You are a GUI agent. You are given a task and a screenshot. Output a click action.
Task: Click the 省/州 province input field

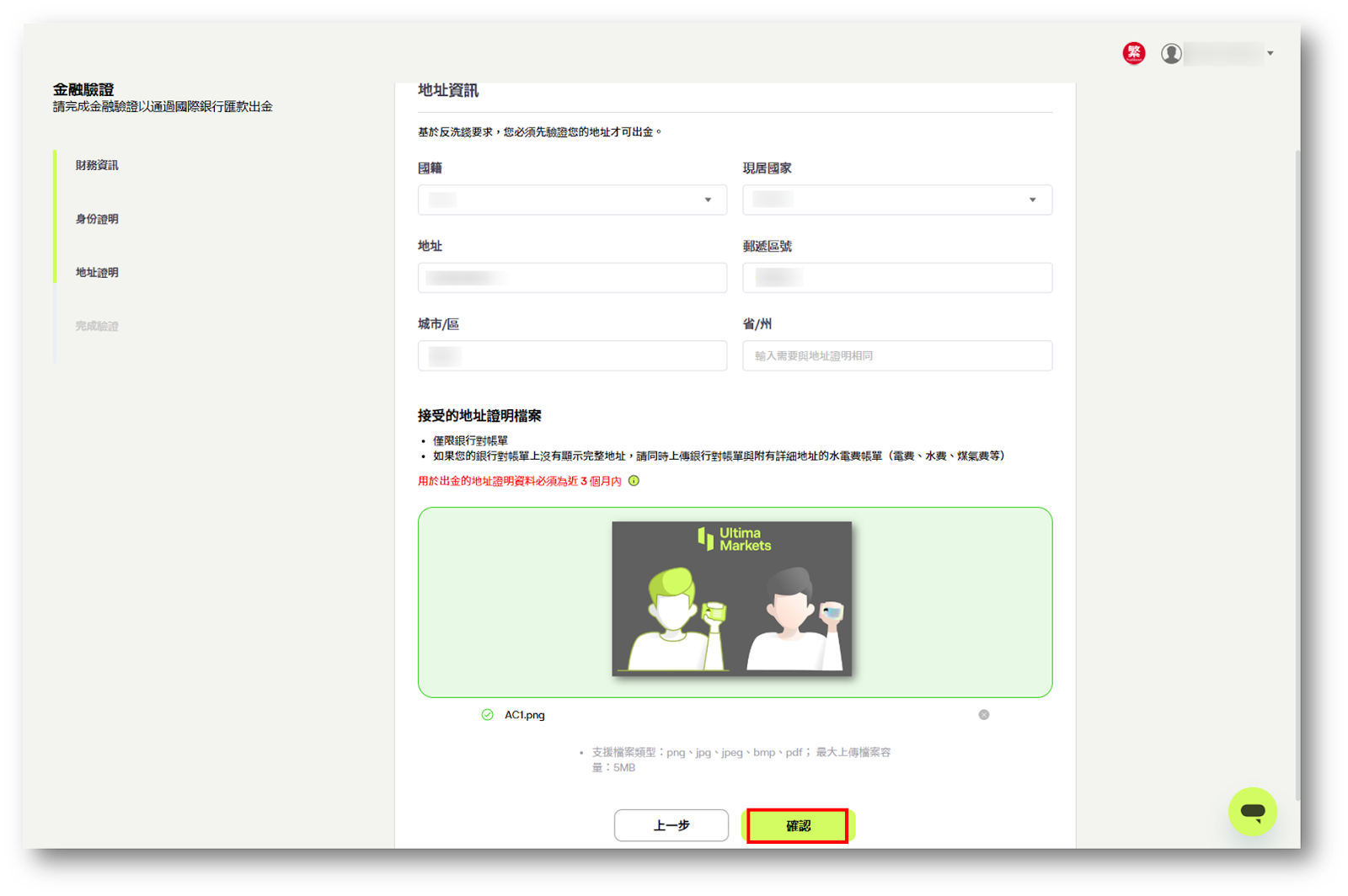896,355
